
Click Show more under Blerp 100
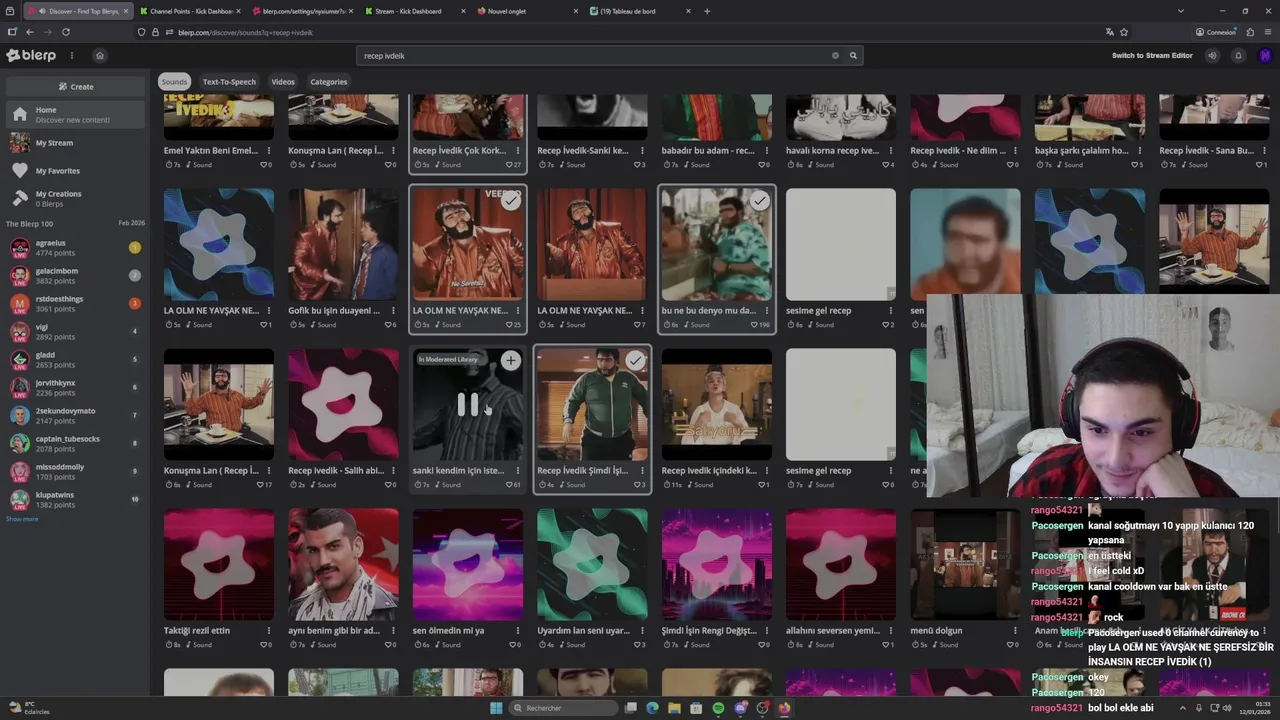point(22,519)
